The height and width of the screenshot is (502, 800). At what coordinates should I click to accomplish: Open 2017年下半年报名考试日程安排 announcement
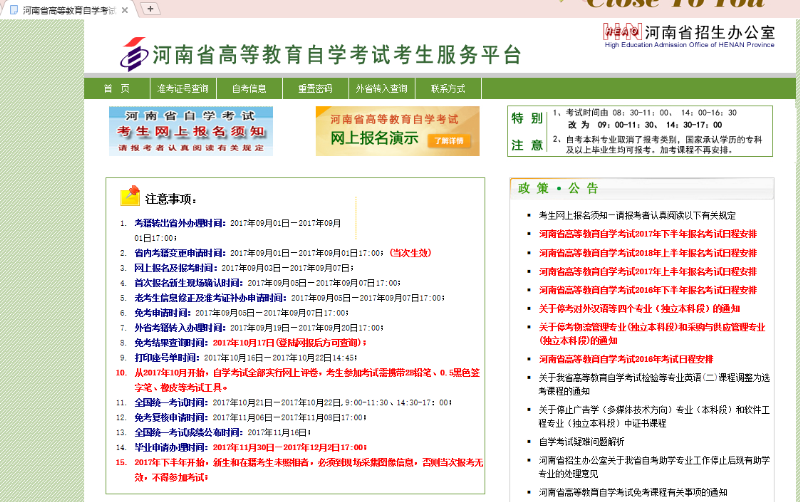click(648, 234)
